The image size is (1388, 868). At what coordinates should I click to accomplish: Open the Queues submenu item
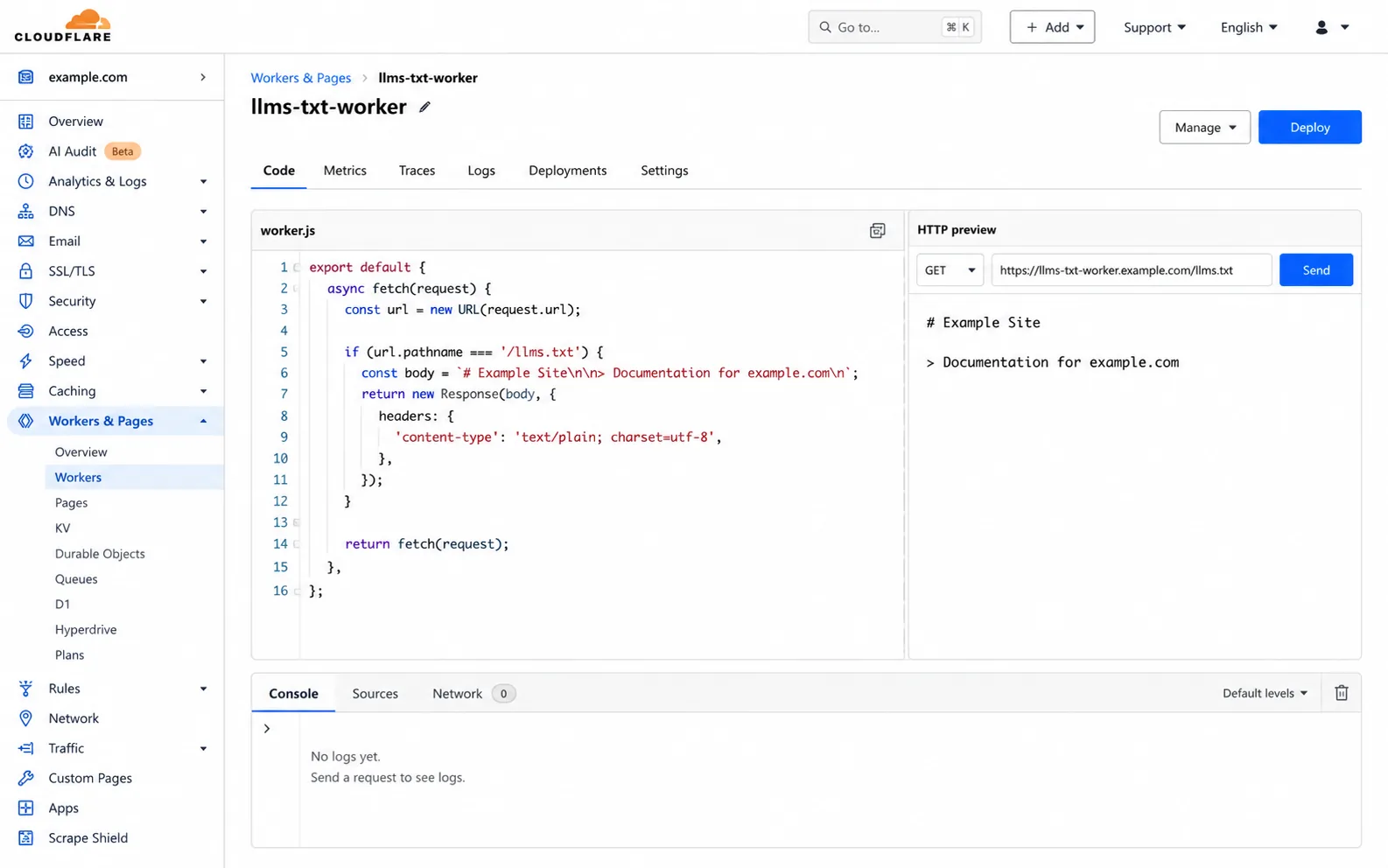pyautogui.click(x=76, y=578)
